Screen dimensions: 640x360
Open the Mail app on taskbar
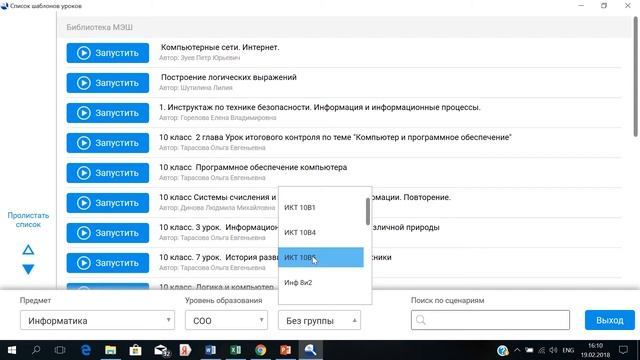[x=161, y=350]
